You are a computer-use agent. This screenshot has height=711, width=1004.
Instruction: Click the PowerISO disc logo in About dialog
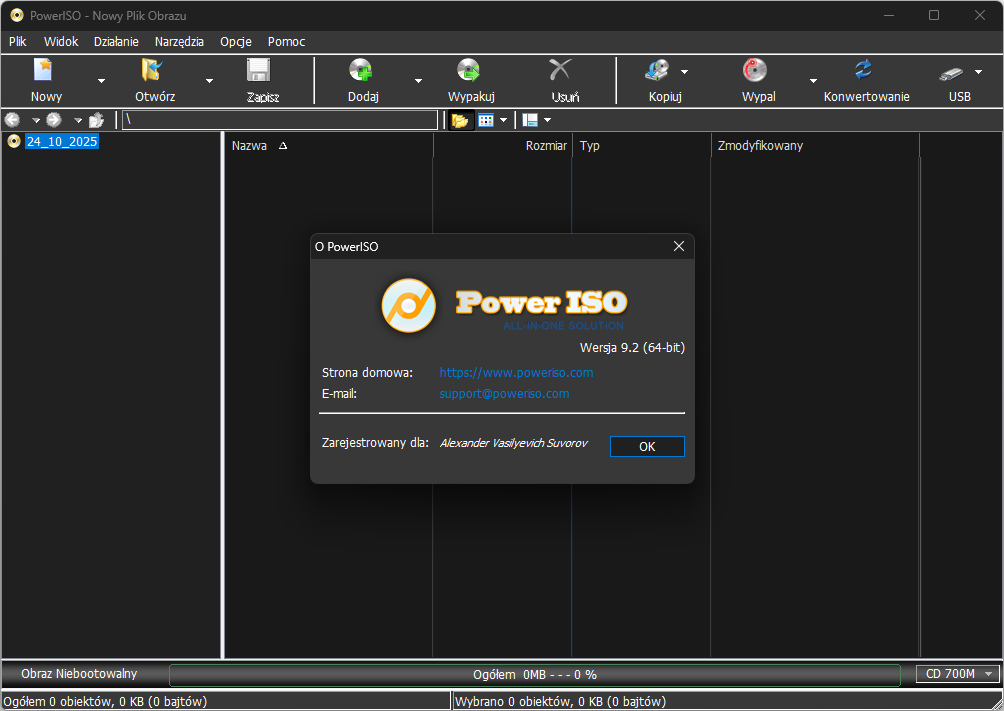click(x=409, y=306)
